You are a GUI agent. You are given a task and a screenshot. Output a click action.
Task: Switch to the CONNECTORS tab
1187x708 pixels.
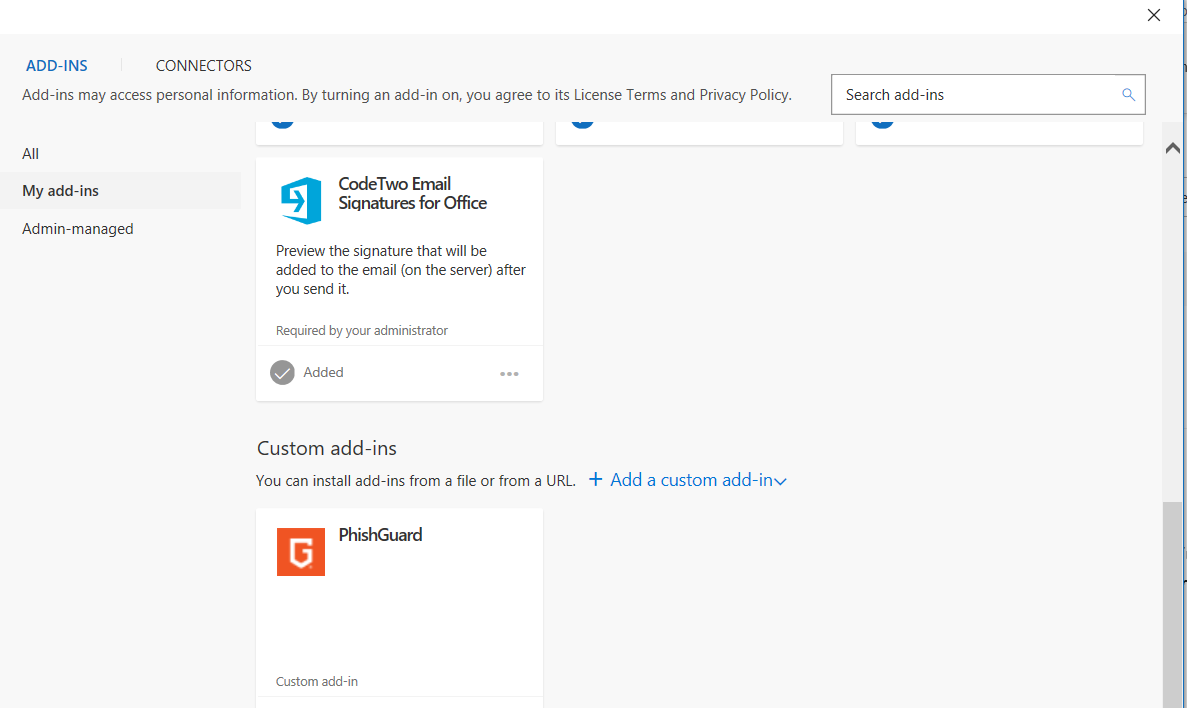pyautogui.click(x=204, y=66)
